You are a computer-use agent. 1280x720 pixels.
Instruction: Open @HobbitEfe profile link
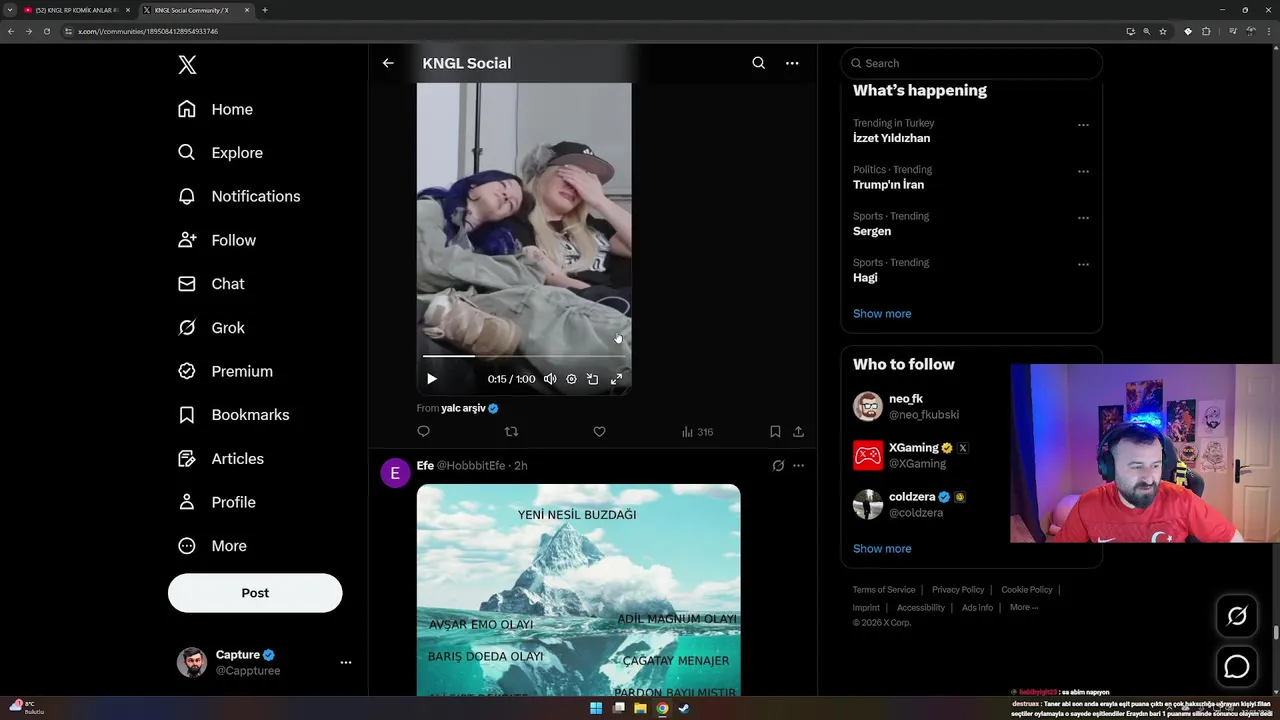(x=471, y=466)
